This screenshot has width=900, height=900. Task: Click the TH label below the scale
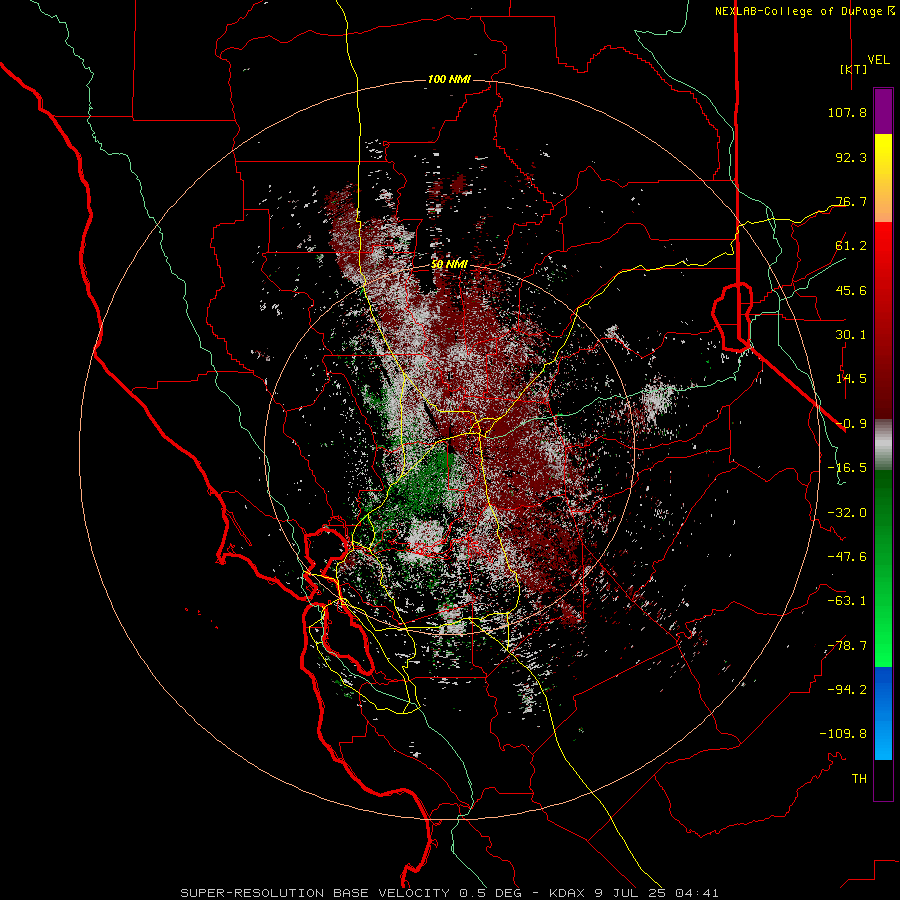(859, 779)
